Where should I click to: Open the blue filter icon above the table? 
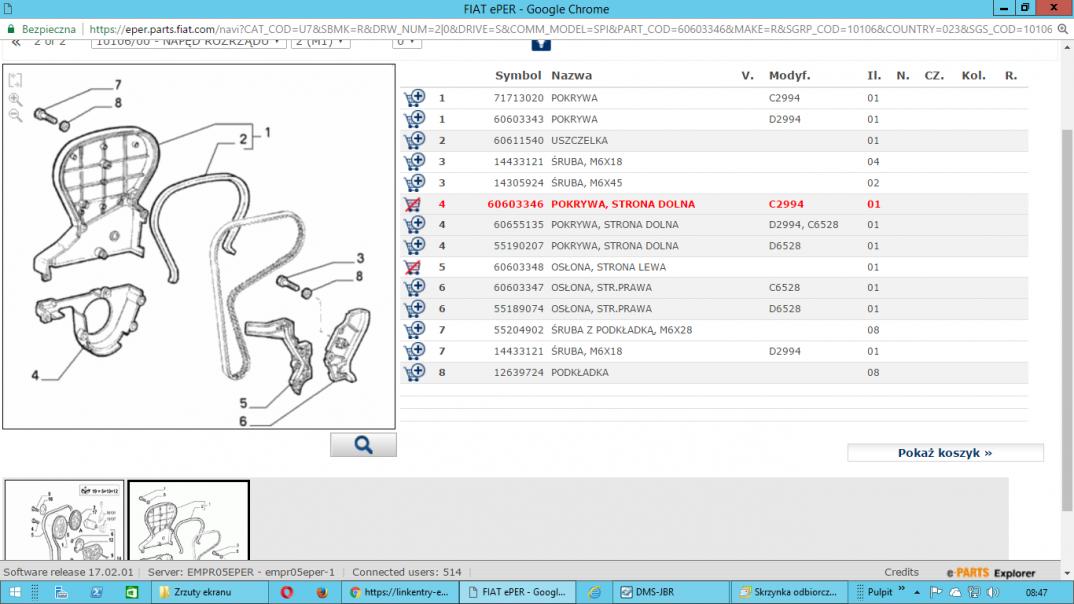(x=541, y=44)
